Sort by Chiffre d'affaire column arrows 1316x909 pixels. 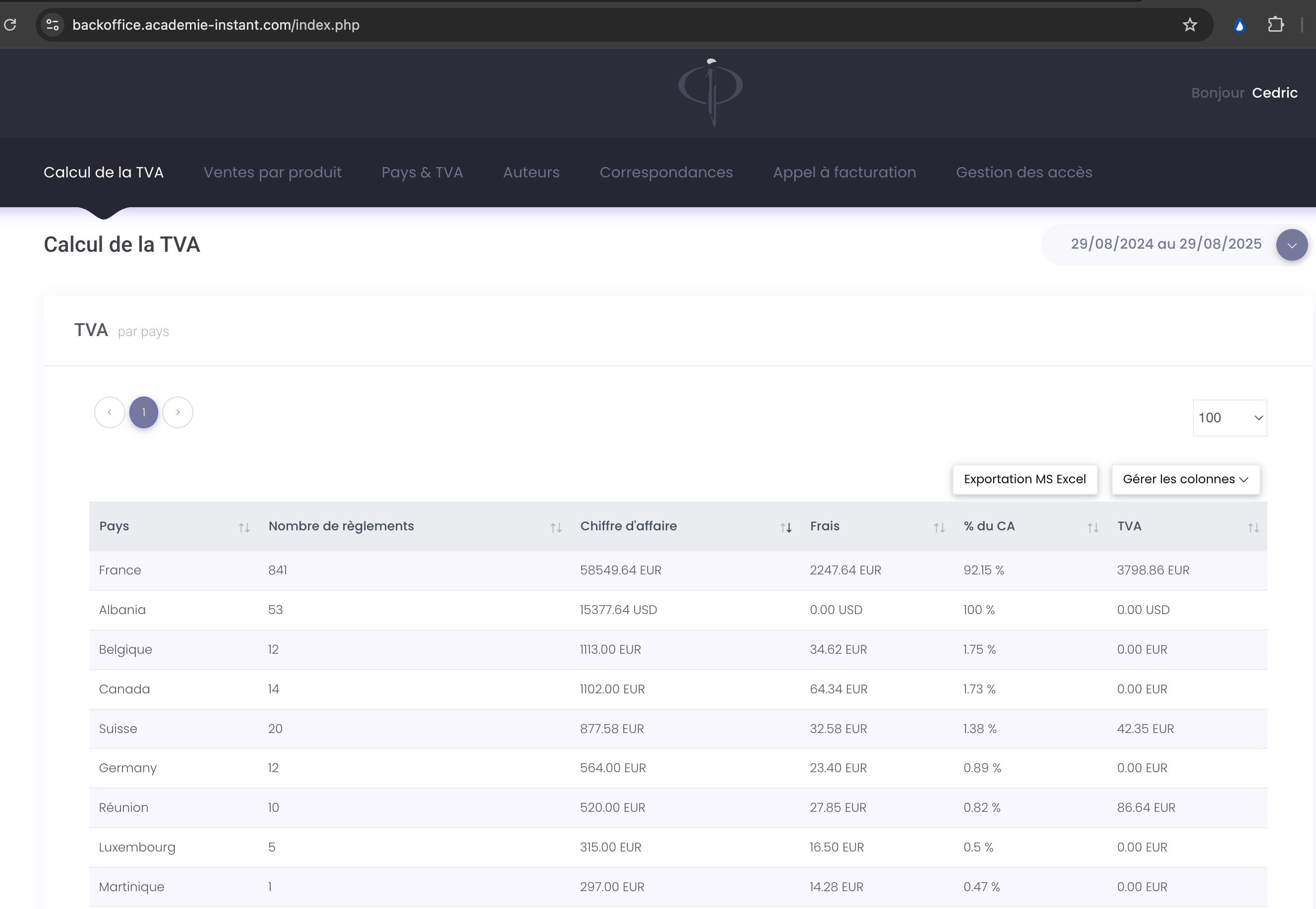pyautogui.click(x=785, y=527)
